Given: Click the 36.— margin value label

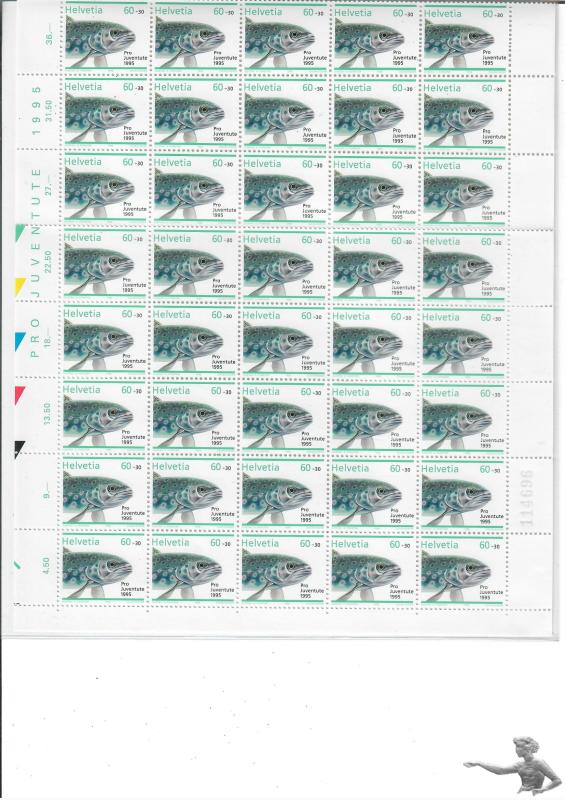Looking at the screenshot, I should tap(49, 38).
